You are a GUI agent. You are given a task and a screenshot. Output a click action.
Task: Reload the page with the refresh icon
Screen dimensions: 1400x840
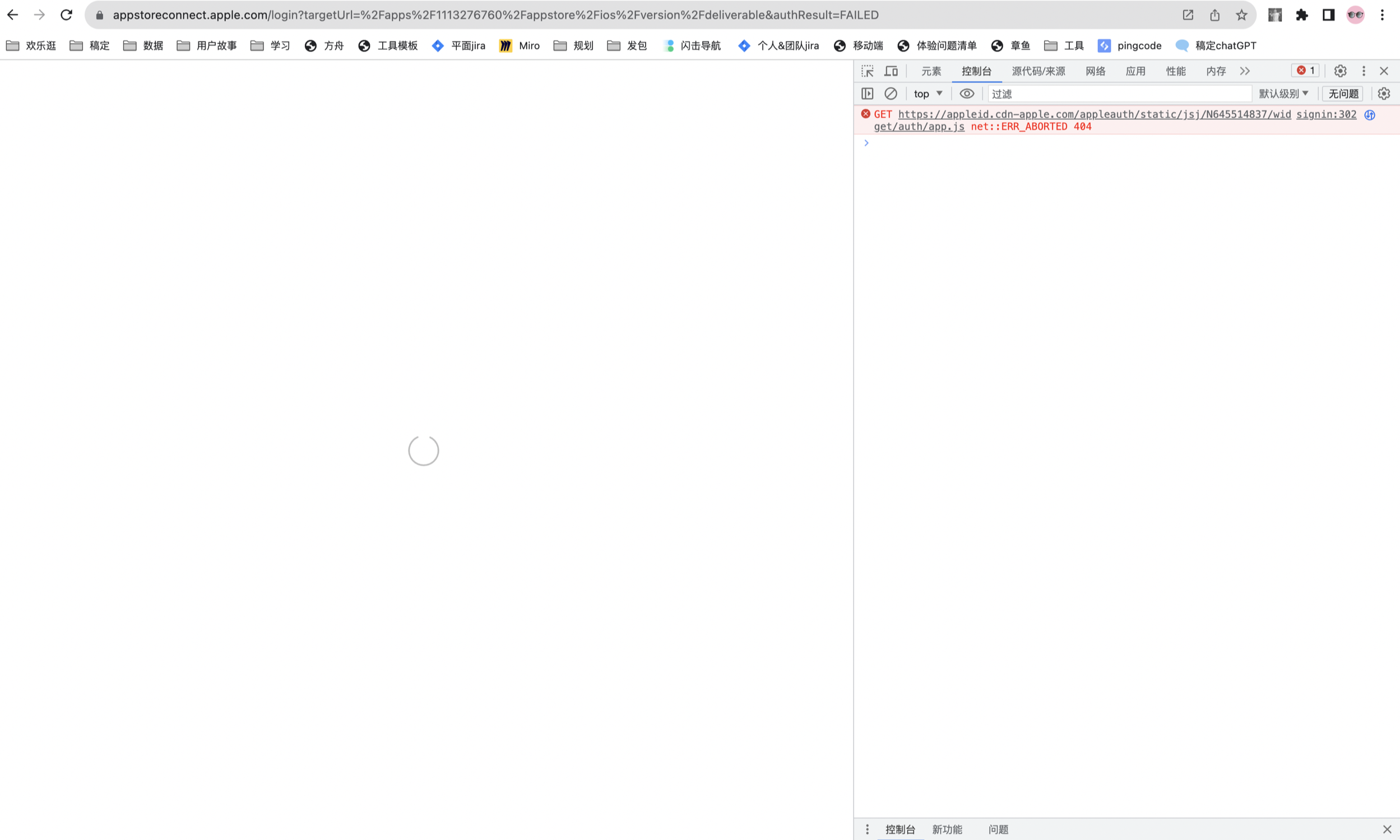pos(66,15)
